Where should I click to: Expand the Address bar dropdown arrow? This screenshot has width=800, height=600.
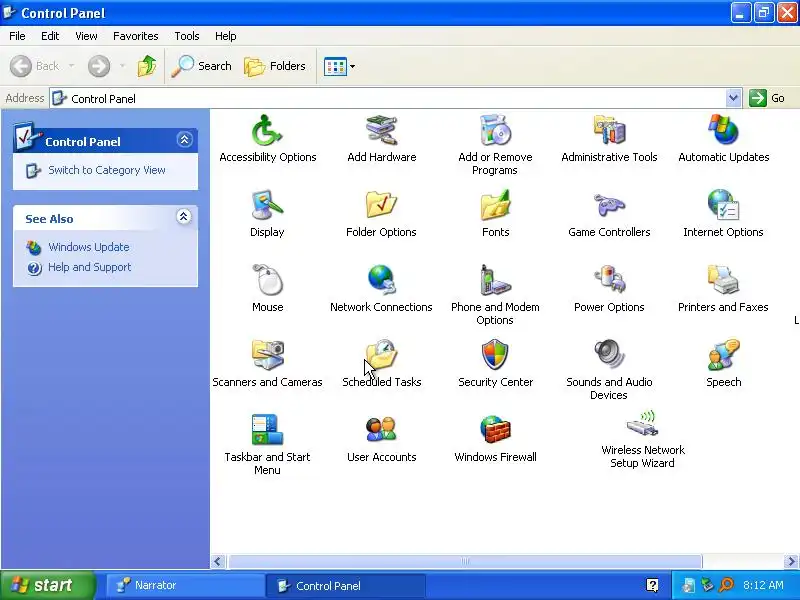(733, 98)
